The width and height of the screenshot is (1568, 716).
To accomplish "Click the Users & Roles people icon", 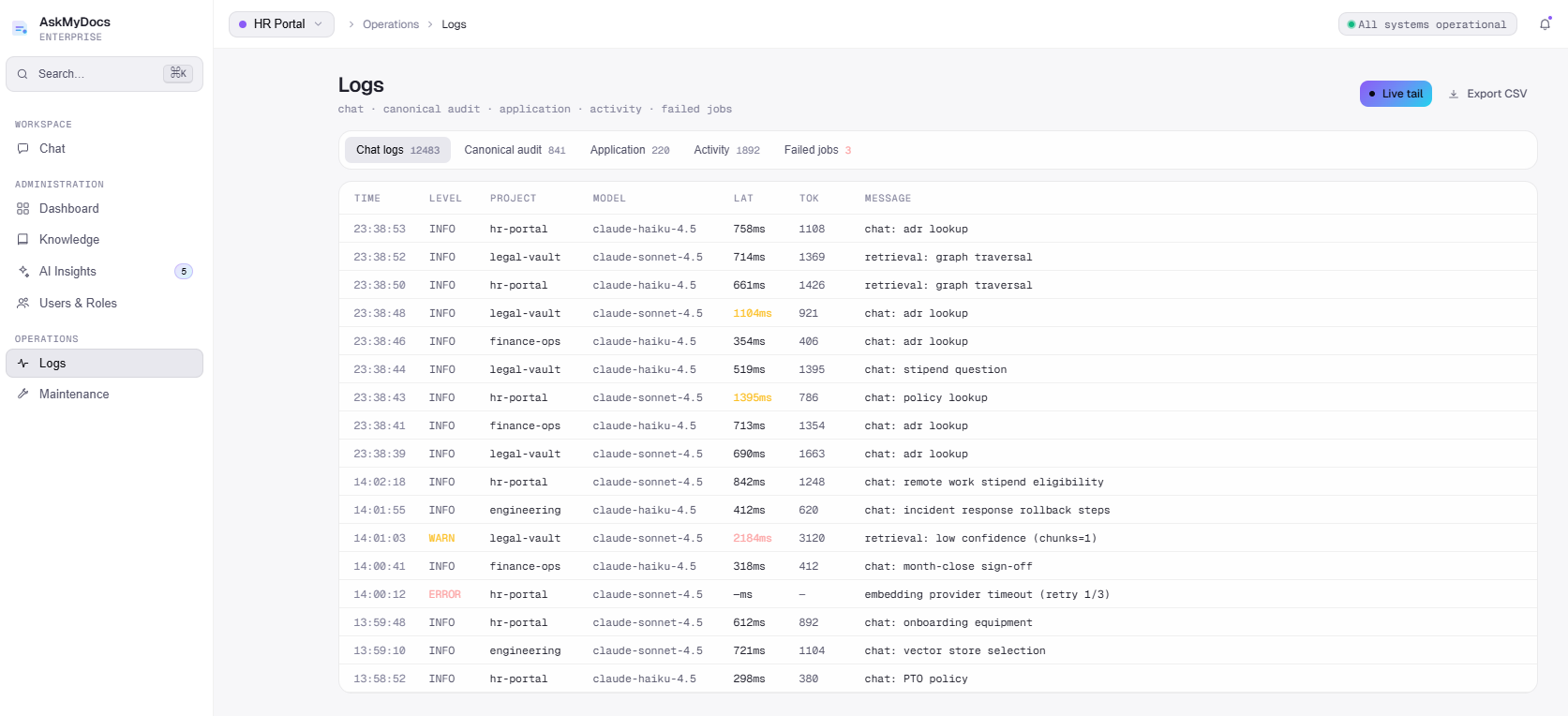I will pos(23,304).
